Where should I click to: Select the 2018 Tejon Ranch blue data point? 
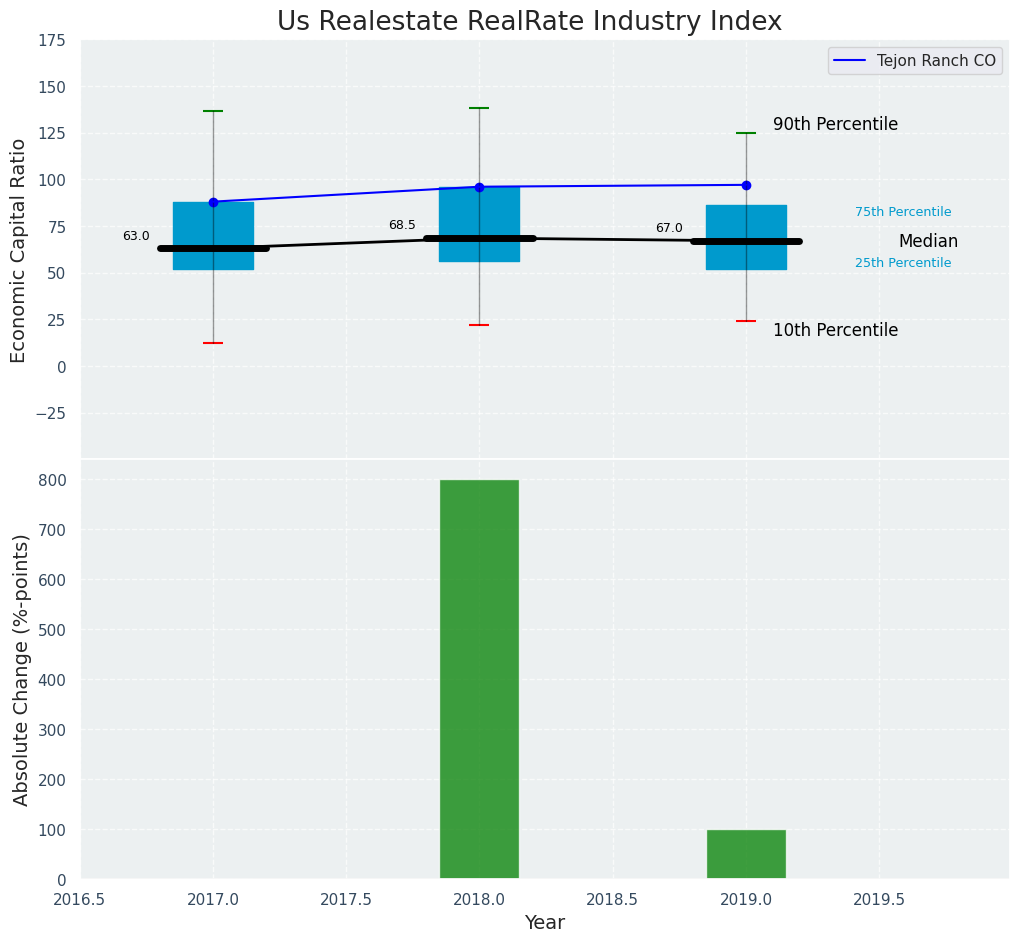point(479,187)
